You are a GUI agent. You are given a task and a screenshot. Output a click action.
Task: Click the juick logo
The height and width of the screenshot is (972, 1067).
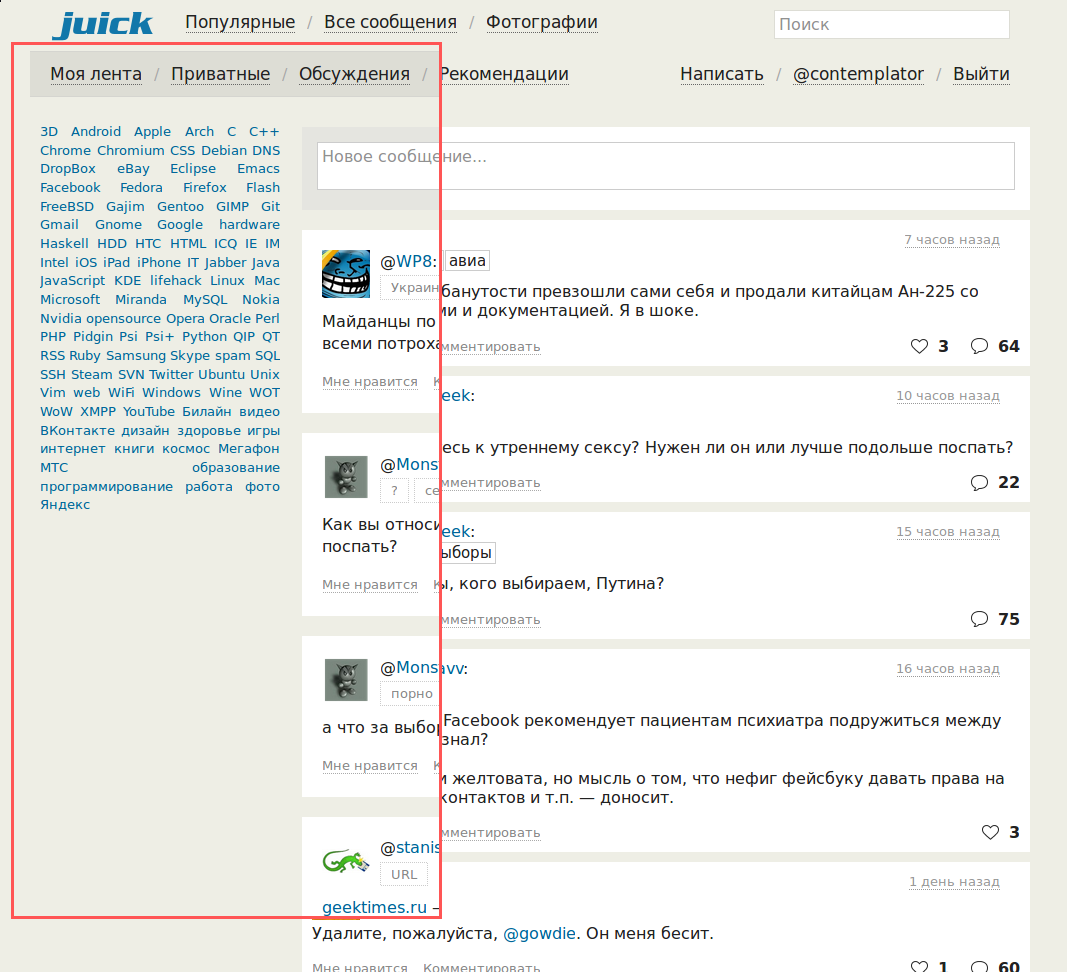click(103, 25)
